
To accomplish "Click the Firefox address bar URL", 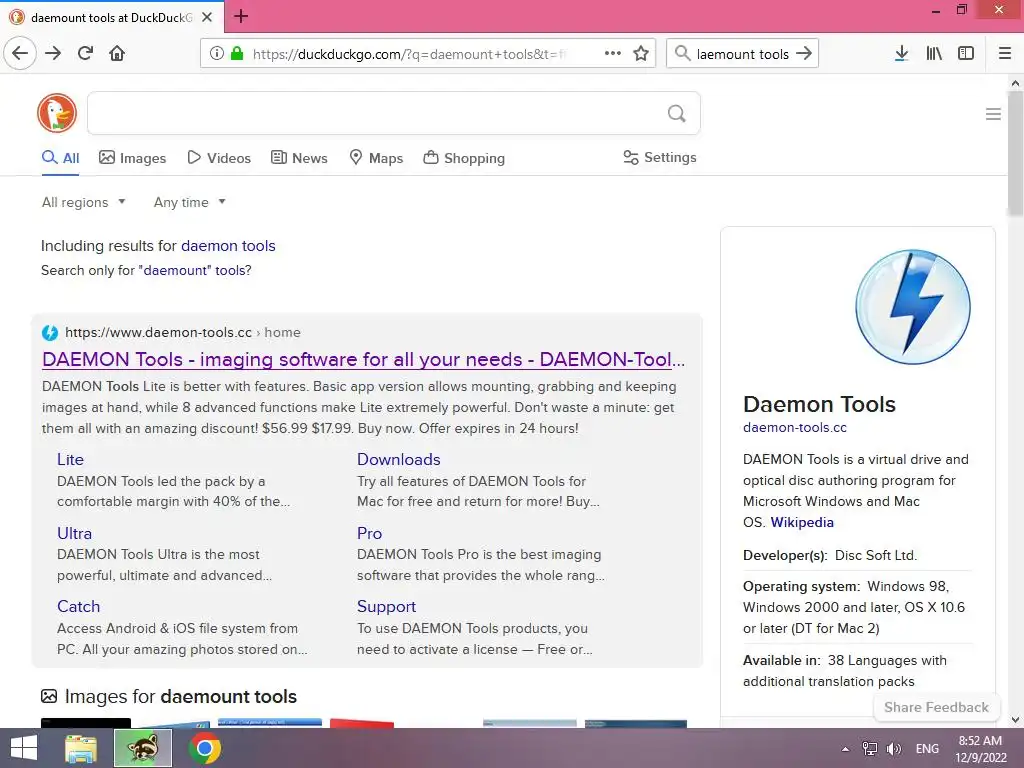I will (x=409, y=54).
